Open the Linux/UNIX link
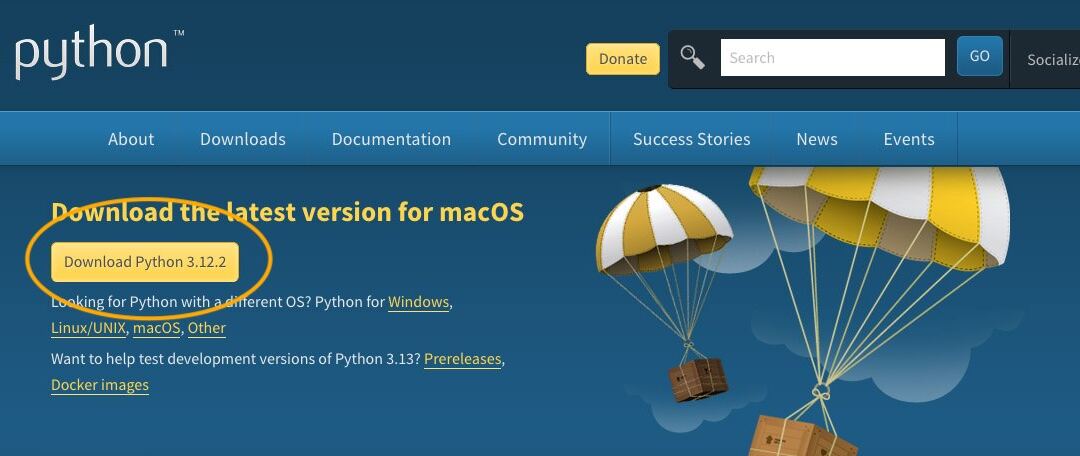 pyautogui.click(x=89, y=328)
